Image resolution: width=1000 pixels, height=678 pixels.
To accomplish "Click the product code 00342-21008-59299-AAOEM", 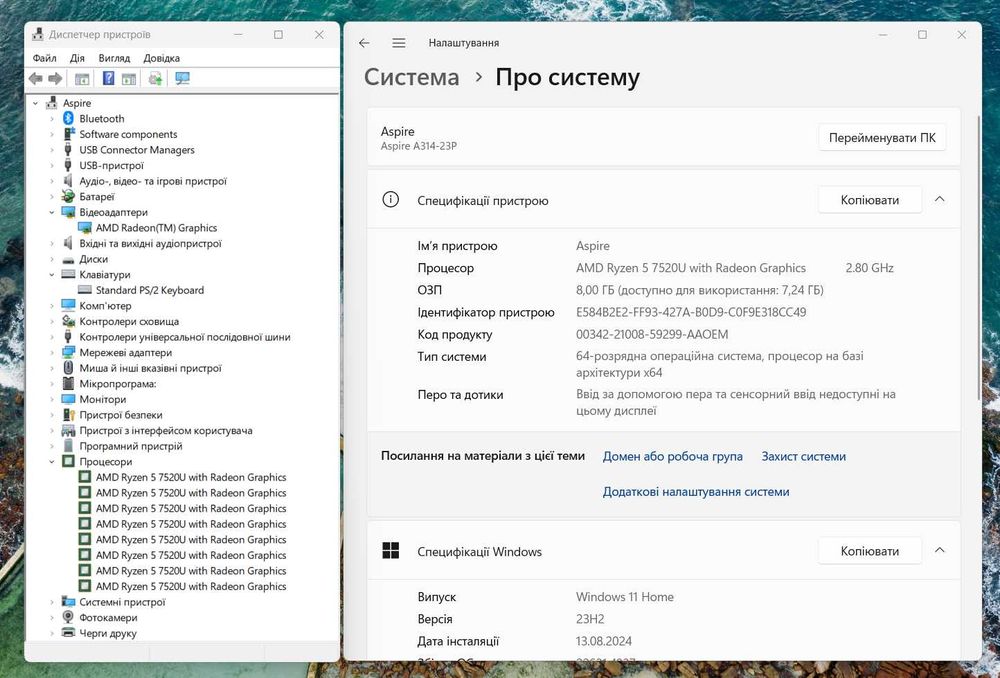I will (652, 334).
